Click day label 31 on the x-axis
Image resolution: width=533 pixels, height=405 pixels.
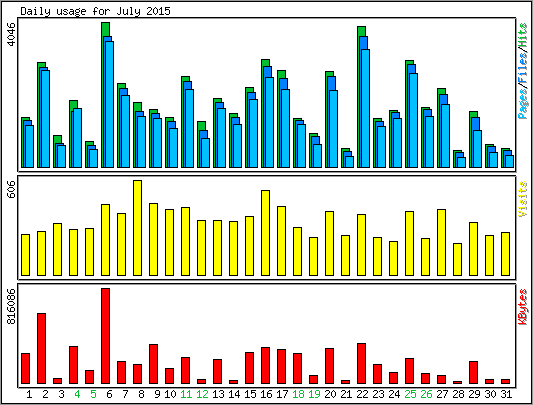506,394
